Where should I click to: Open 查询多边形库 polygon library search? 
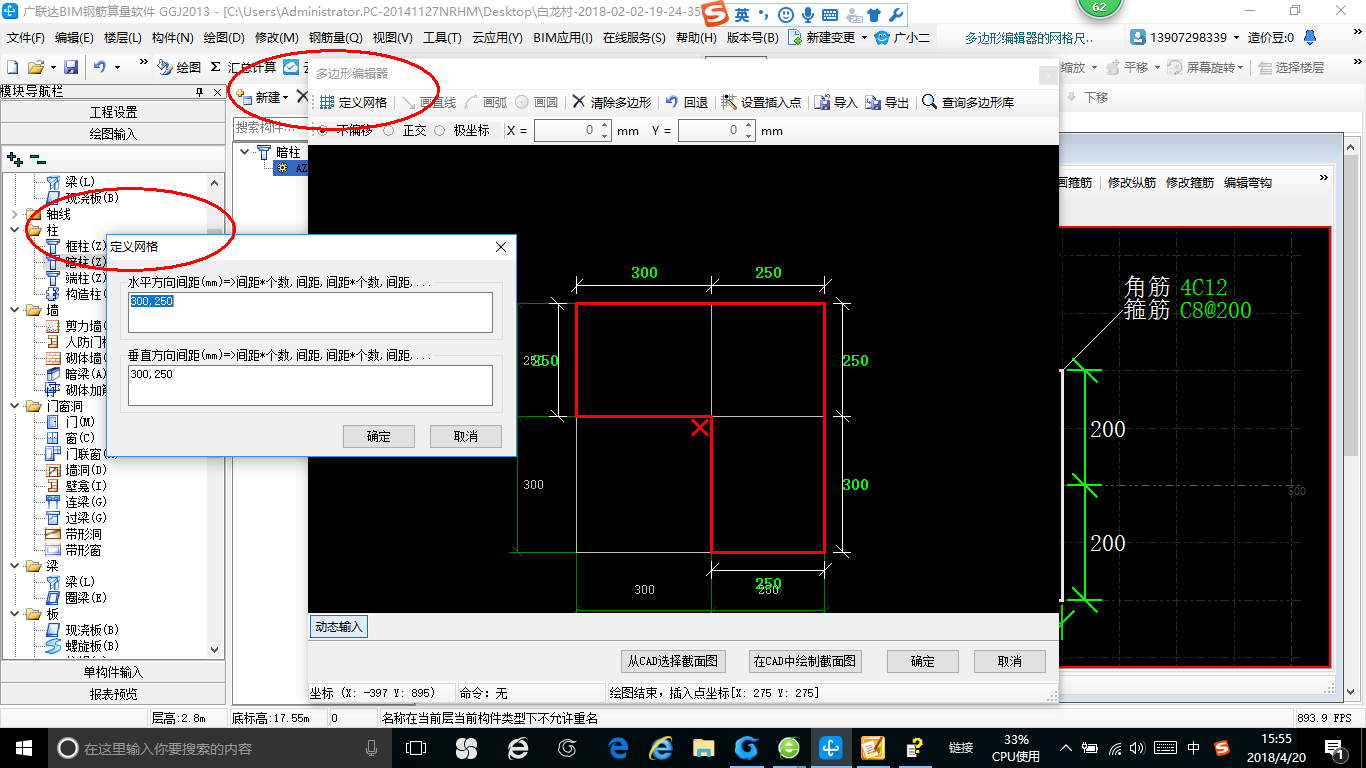click(x=968, y=102)
